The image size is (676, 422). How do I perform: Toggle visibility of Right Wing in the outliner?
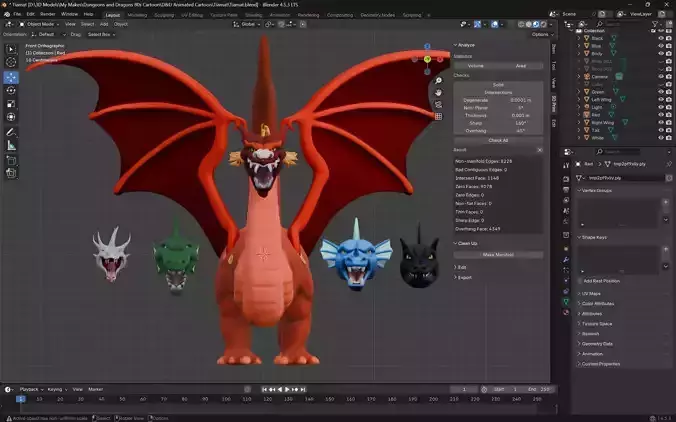coord(660,122)
